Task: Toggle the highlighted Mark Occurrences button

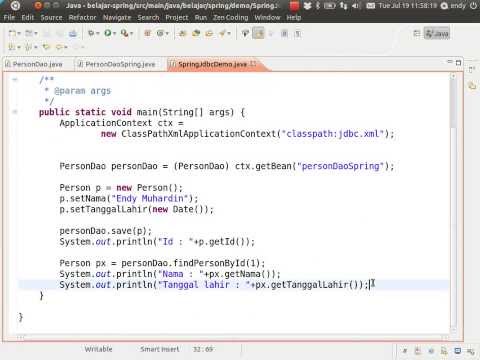Action: [x=258, y=33]
